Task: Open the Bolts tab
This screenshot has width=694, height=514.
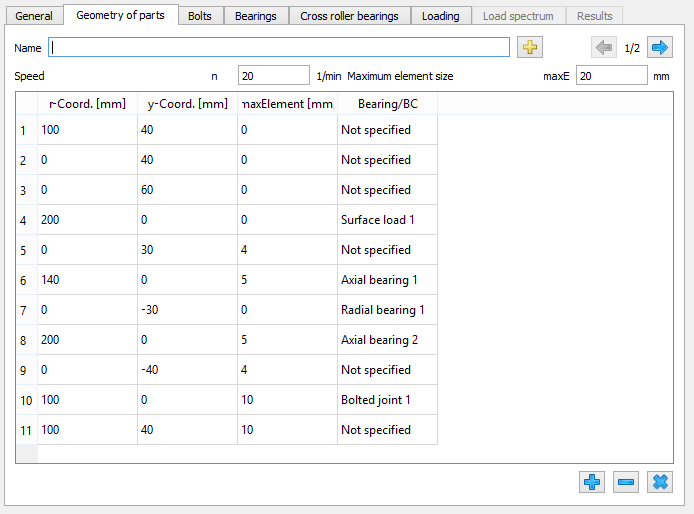Action: pyautogui.click(x=200, y=16)
